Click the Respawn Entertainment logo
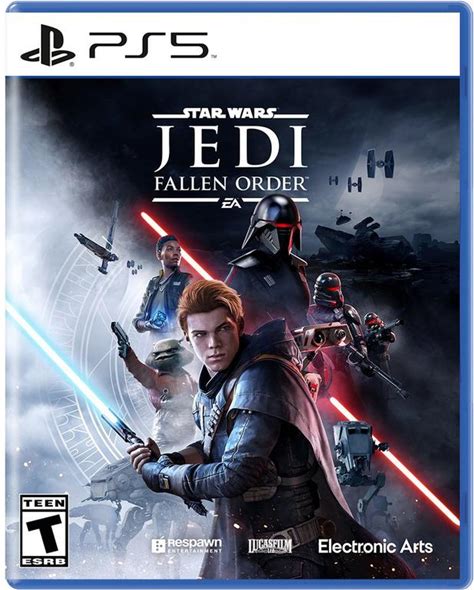This screenshot has width=474, height=590. pyautogui.click(x=187, y=545)
